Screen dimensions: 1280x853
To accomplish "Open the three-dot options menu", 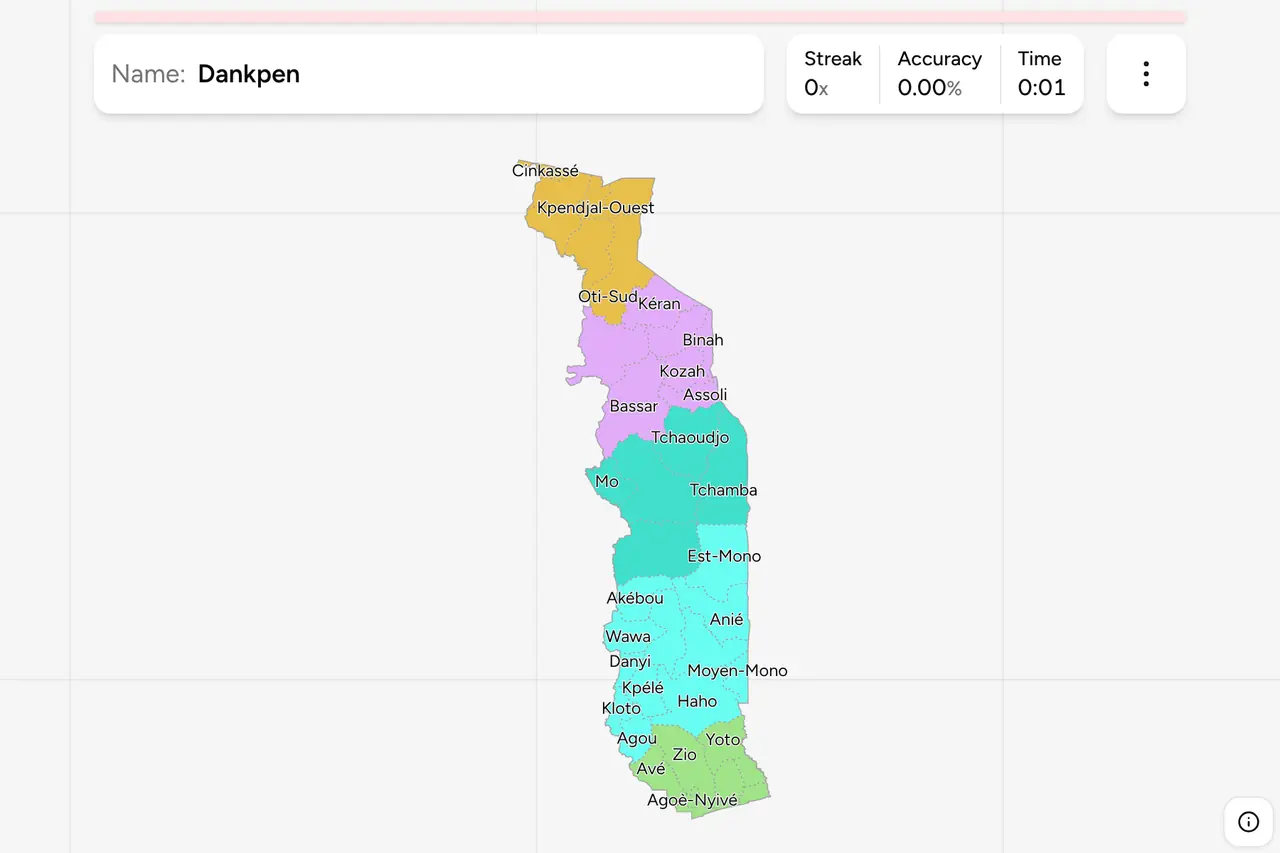I will [x=1146, y=74].
